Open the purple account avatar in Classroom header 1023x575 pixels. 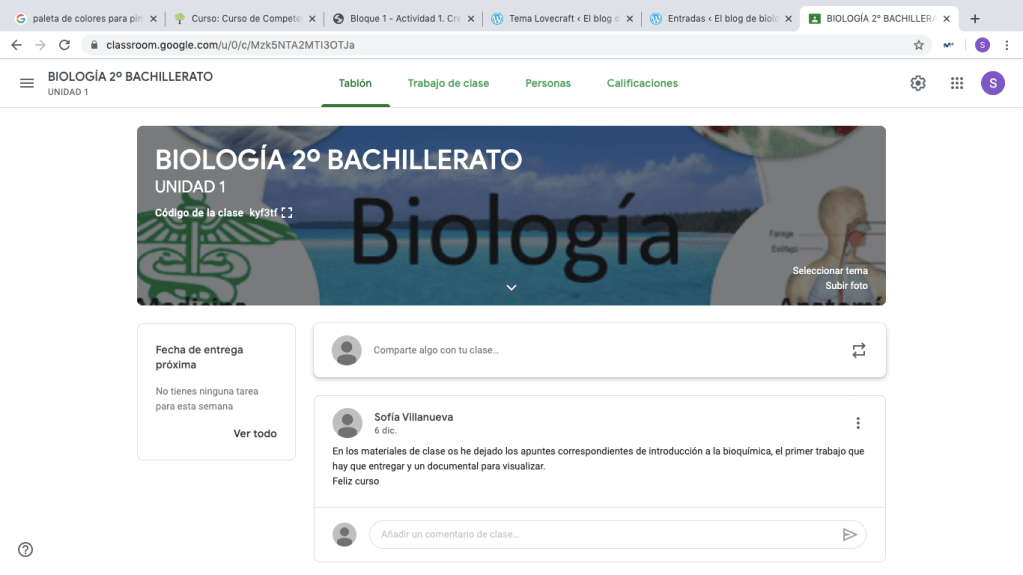tap(992, 83)
